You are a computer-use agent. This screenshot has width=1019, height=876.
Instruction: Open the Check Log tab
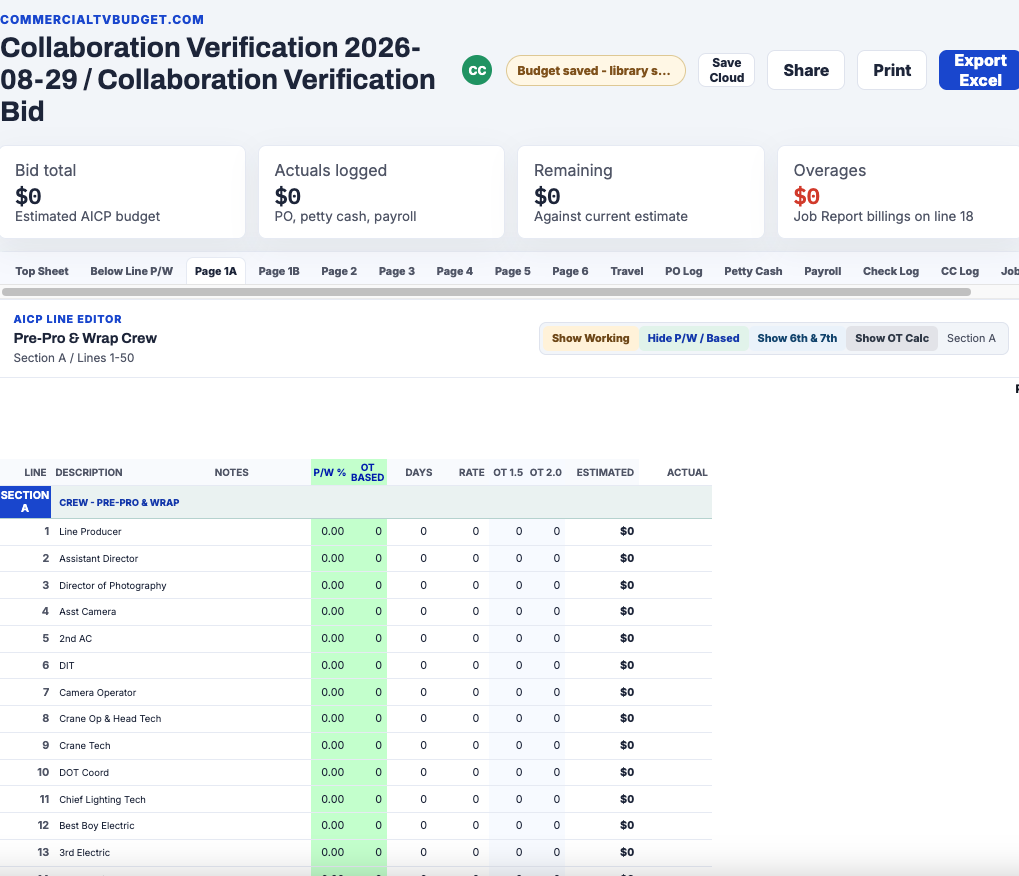point(891,271)
